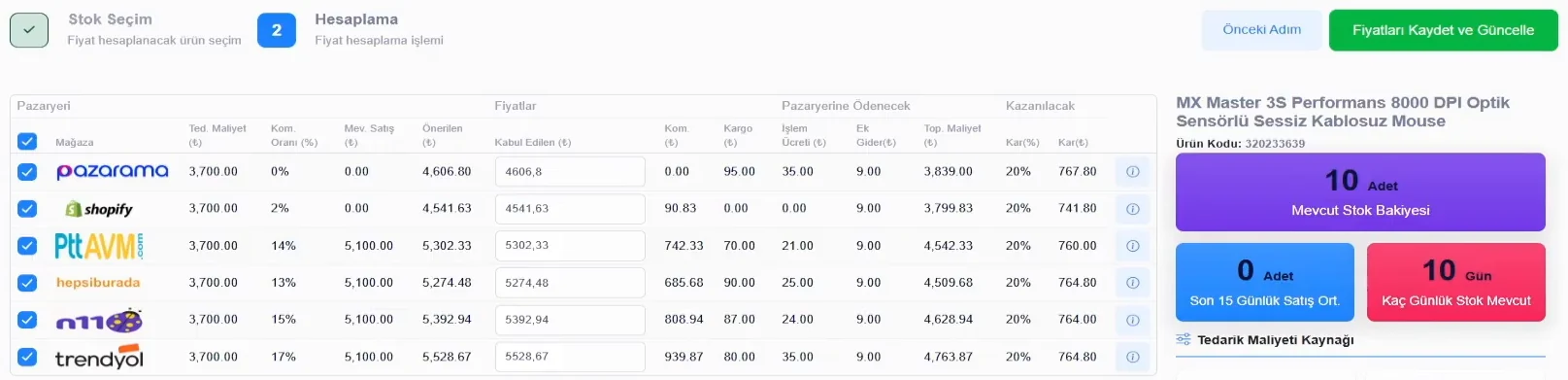Uncheck the hepsiburada row checkbox

point(27,283)
